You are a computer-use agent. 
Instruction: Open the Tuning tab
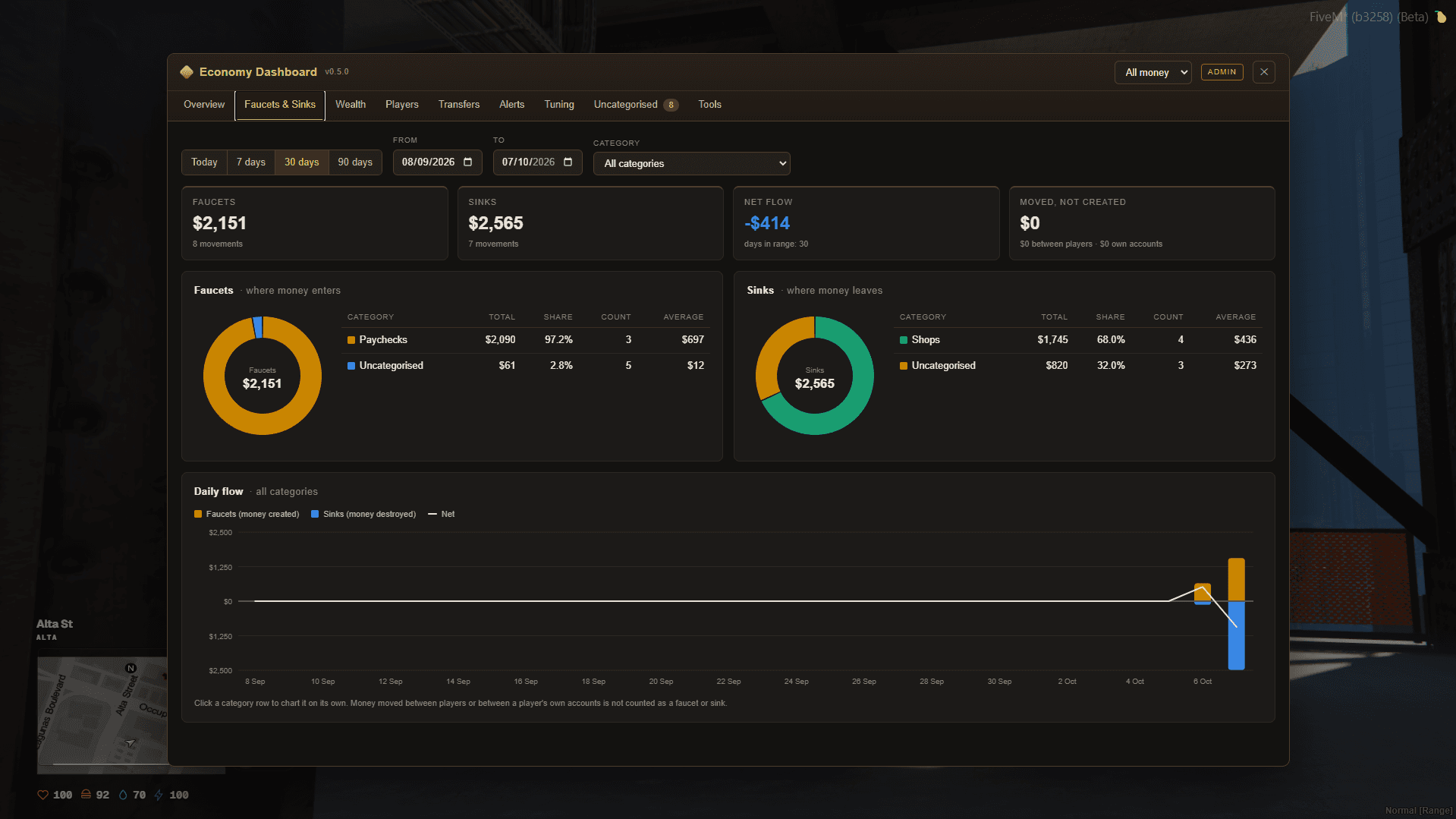pyautogui.click(x=559, y=105)
